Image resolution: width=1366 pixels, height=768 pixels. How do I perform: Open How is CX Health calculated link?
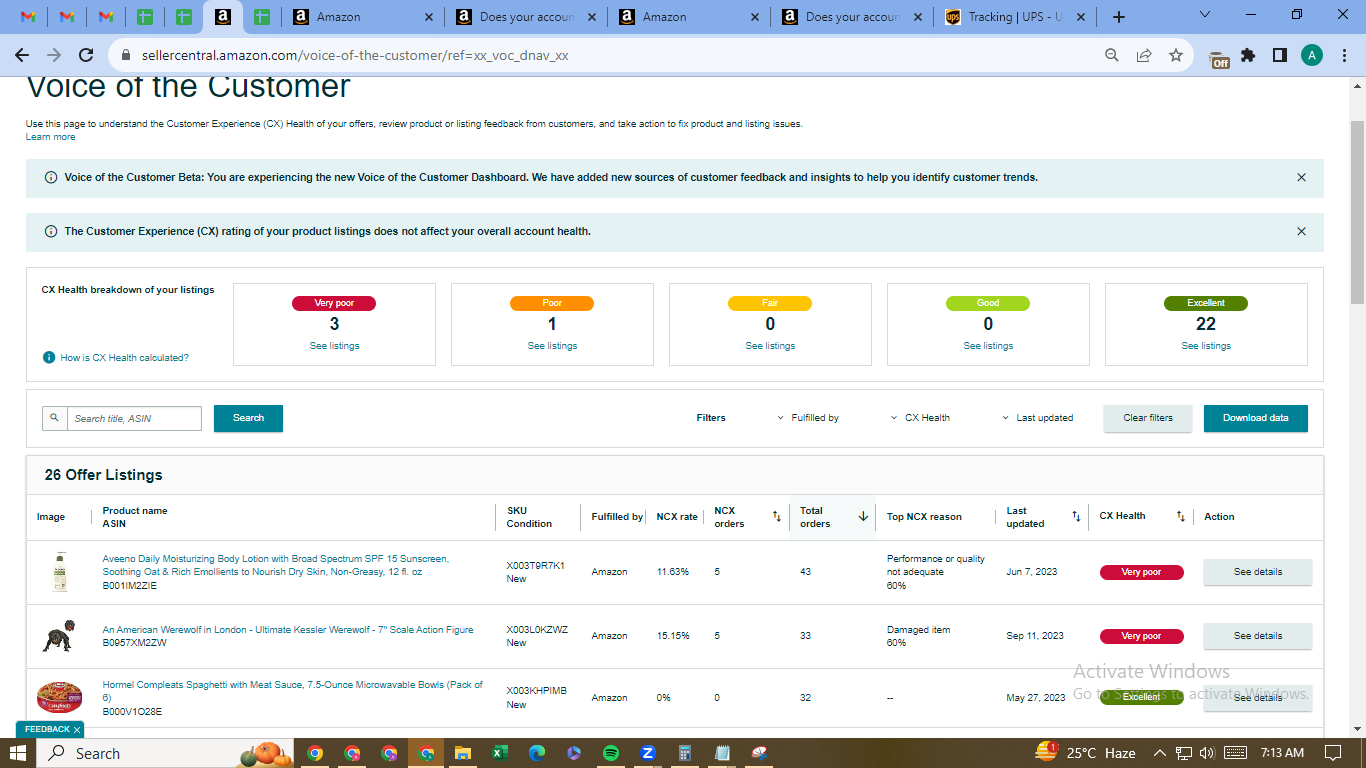pyautogui.click(x=124, y=357)
